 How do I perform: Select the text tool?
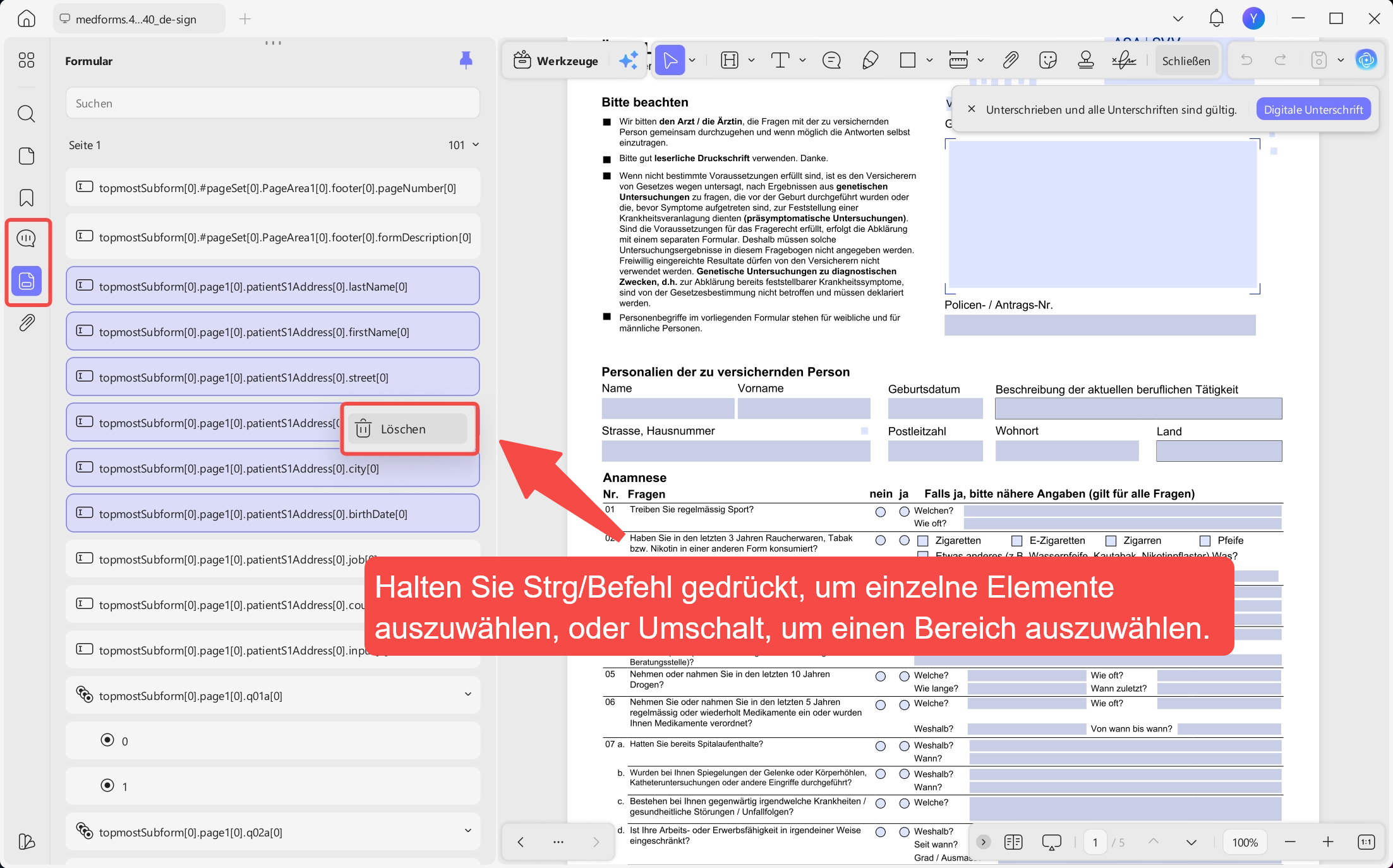click(x=780, y=61)
